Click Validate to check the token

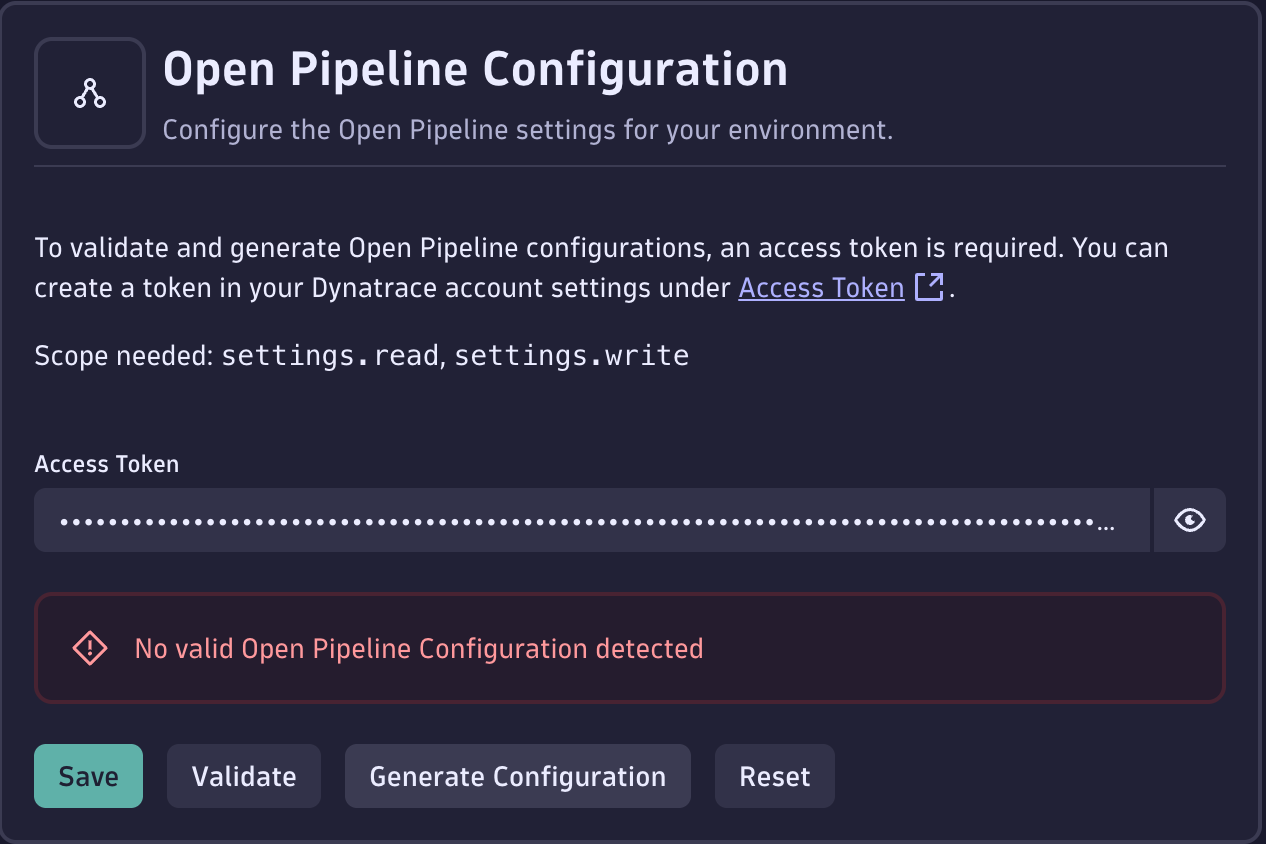(x=243, y=775)
